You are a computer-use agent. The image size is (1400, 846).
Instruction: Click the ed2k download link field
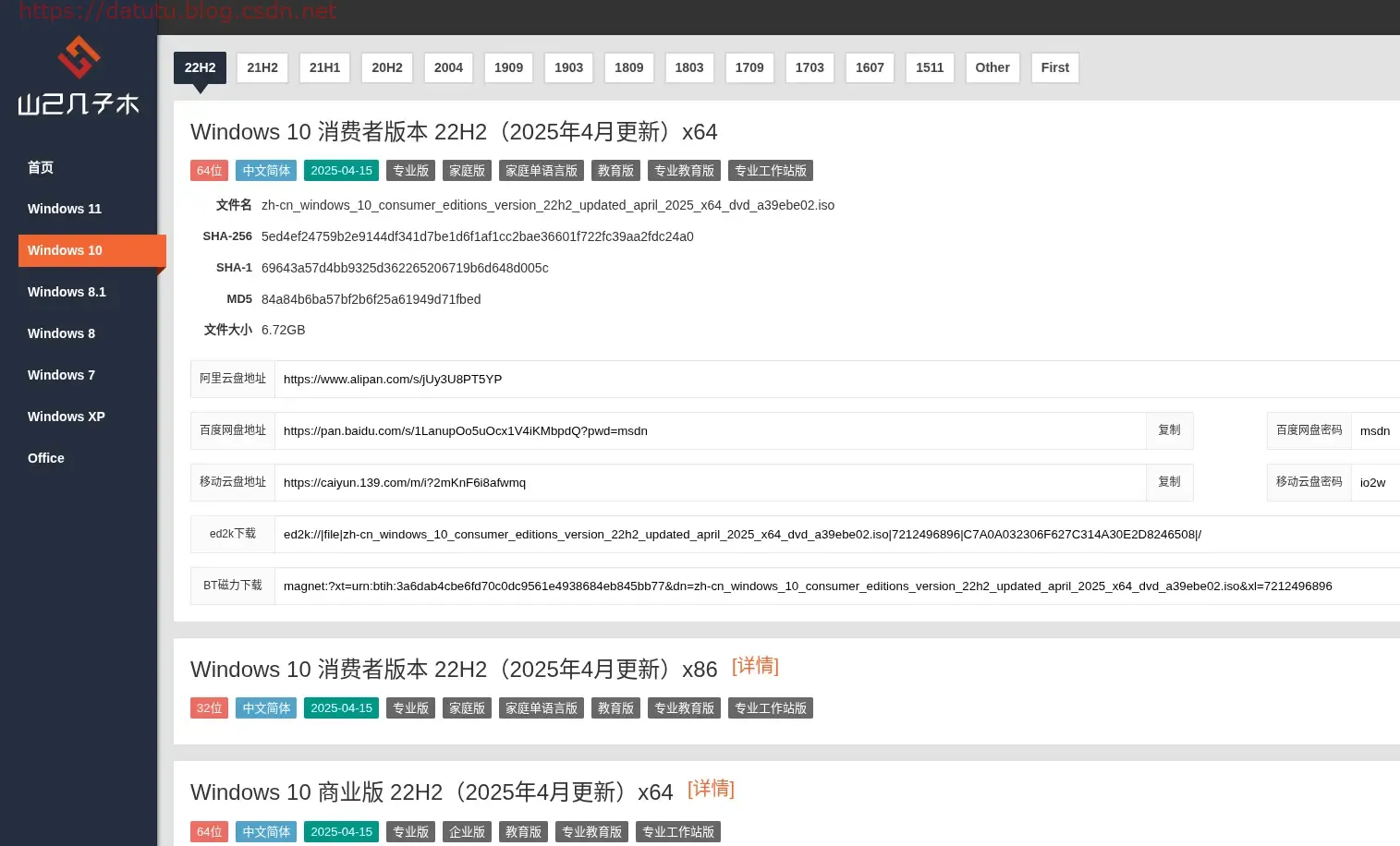click(836, 534)
